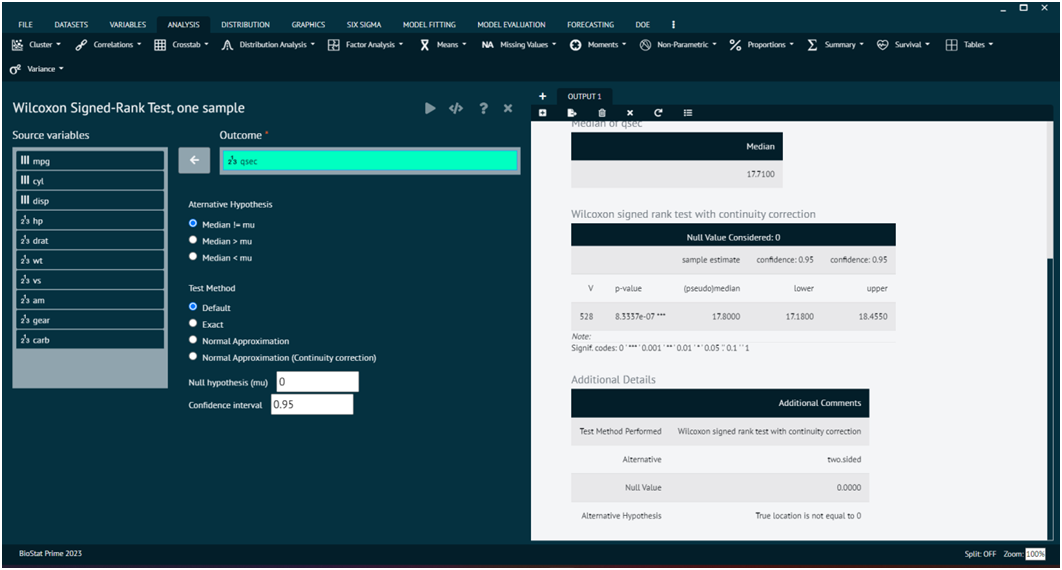Viewport: 1062px width, 570px height.
Task: Select gear in Source variables
Action: pos(90,320)
